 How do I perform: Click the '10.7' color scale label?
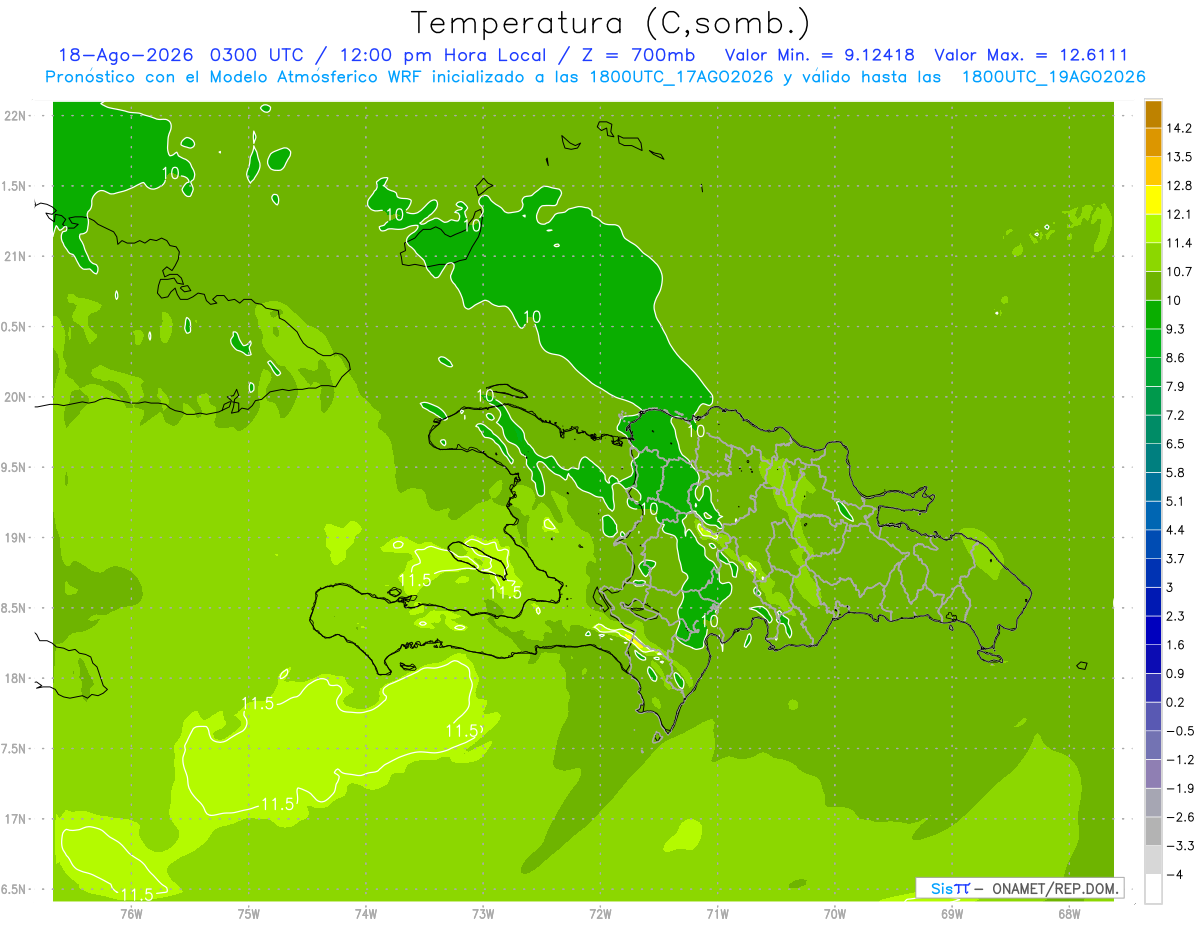point(1179,272)
